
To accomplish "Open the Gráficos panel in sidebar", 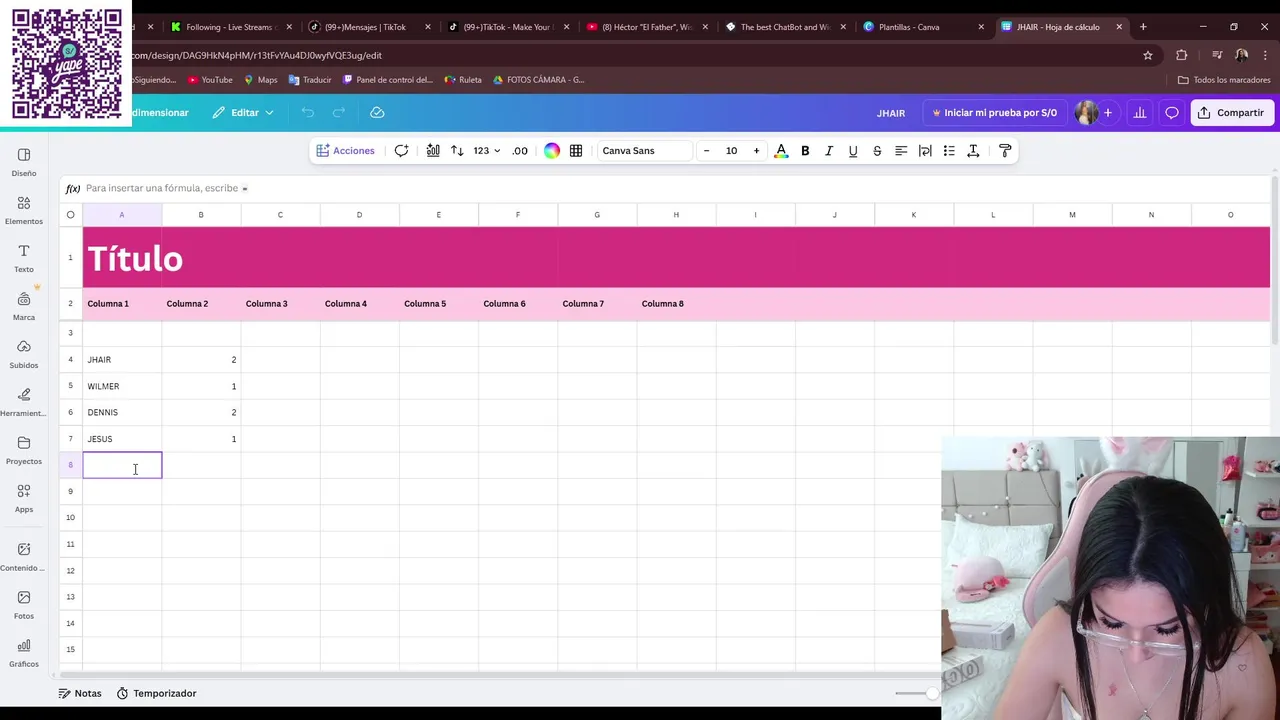I will (x=24, y=653).
